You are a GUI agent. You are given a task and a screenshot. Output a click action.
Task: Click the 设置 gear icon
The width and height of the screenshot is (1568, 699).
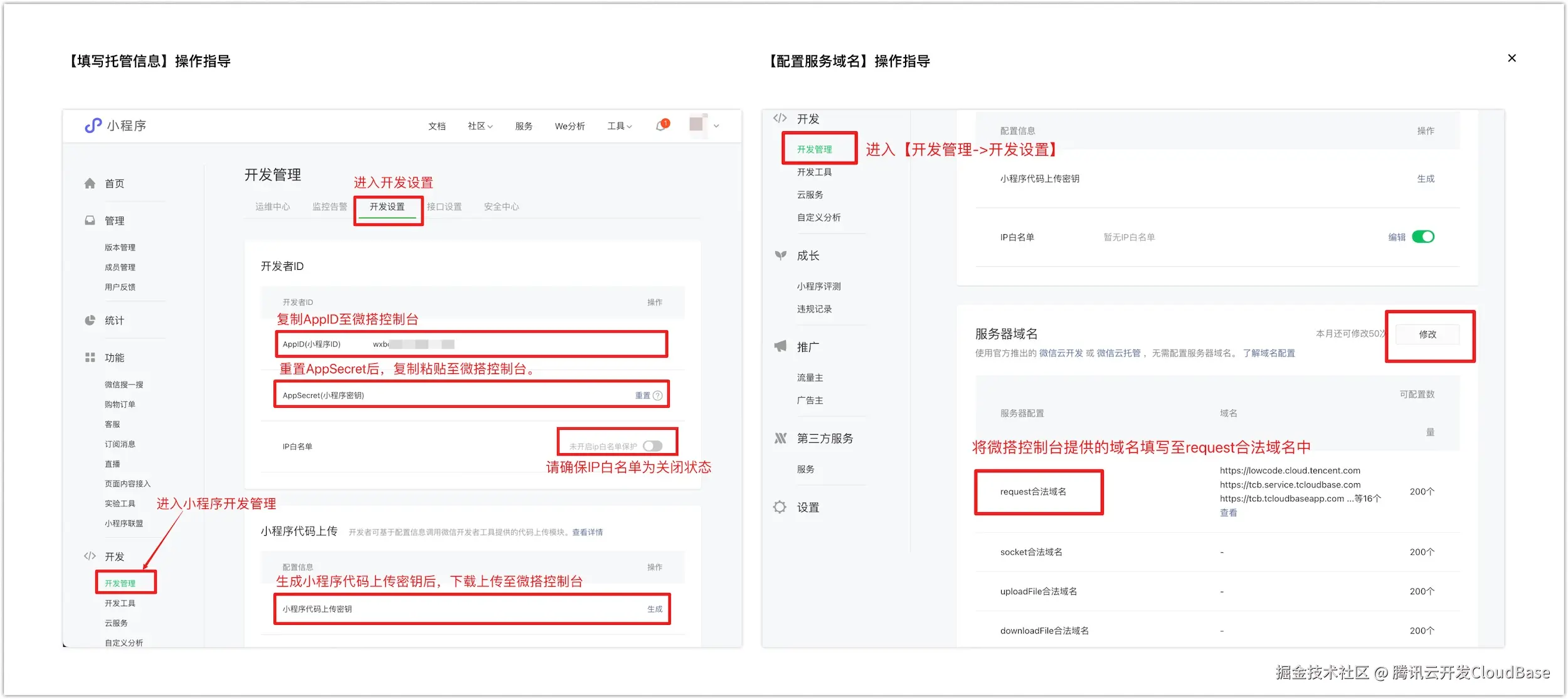[x=780, y=507]
